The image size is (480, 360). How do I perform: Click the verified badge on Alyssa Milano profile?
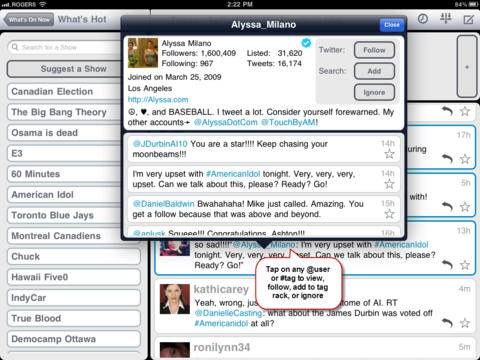click(x=306, y=43)
